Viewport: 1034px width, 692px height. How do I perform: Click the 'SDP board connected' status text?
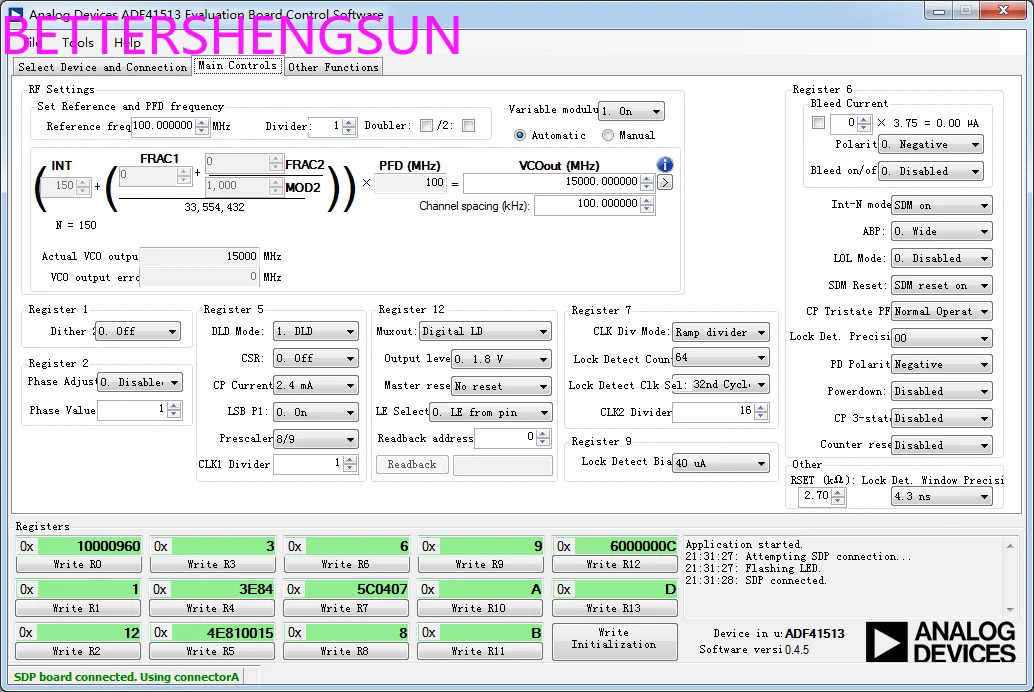coord(127,677)
